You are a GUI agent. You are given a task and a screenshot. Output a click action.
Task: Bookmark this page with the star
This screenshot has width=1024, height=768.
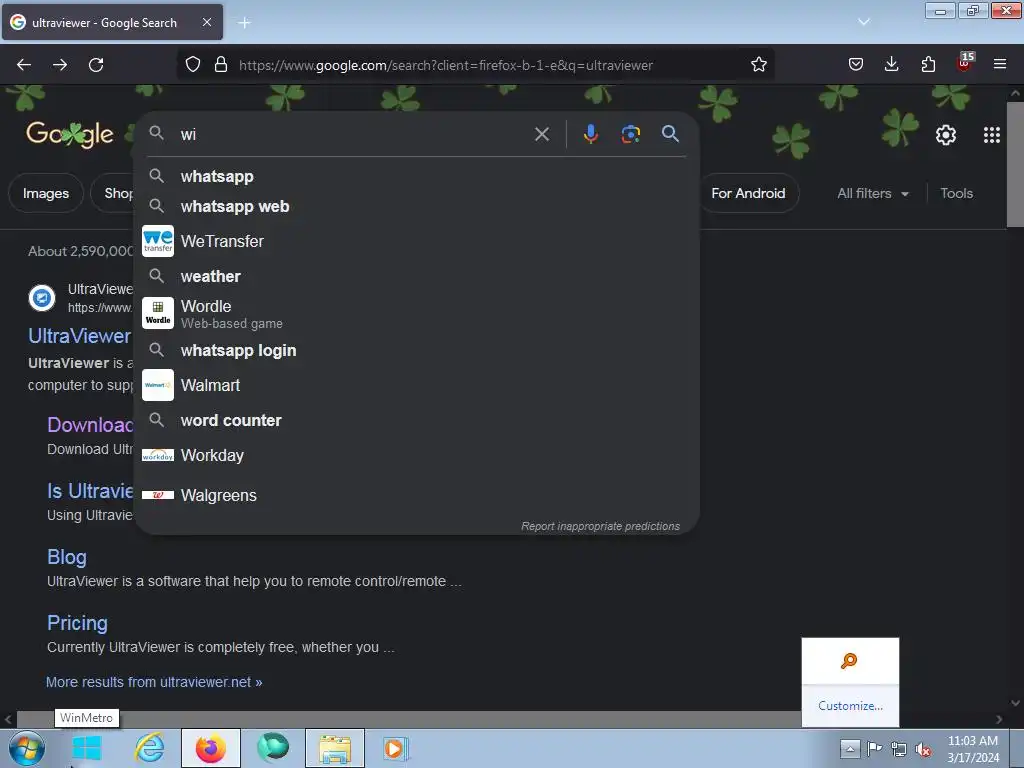tap(758, 65)
